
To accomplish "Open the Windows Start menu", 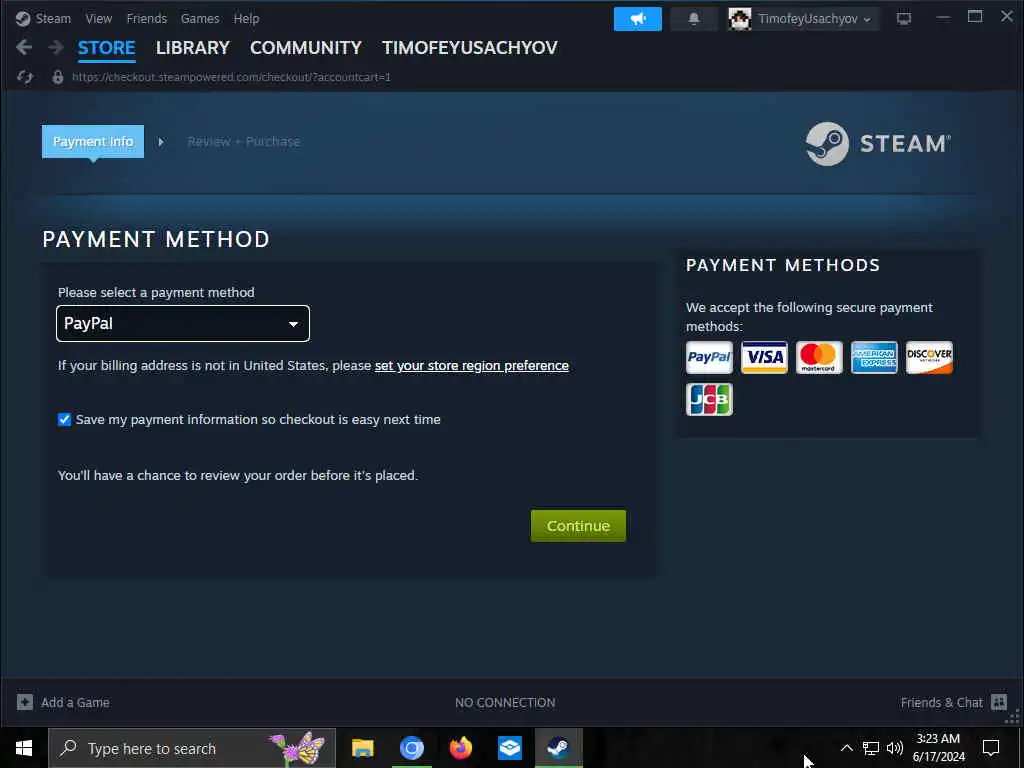I will point(24,748).
